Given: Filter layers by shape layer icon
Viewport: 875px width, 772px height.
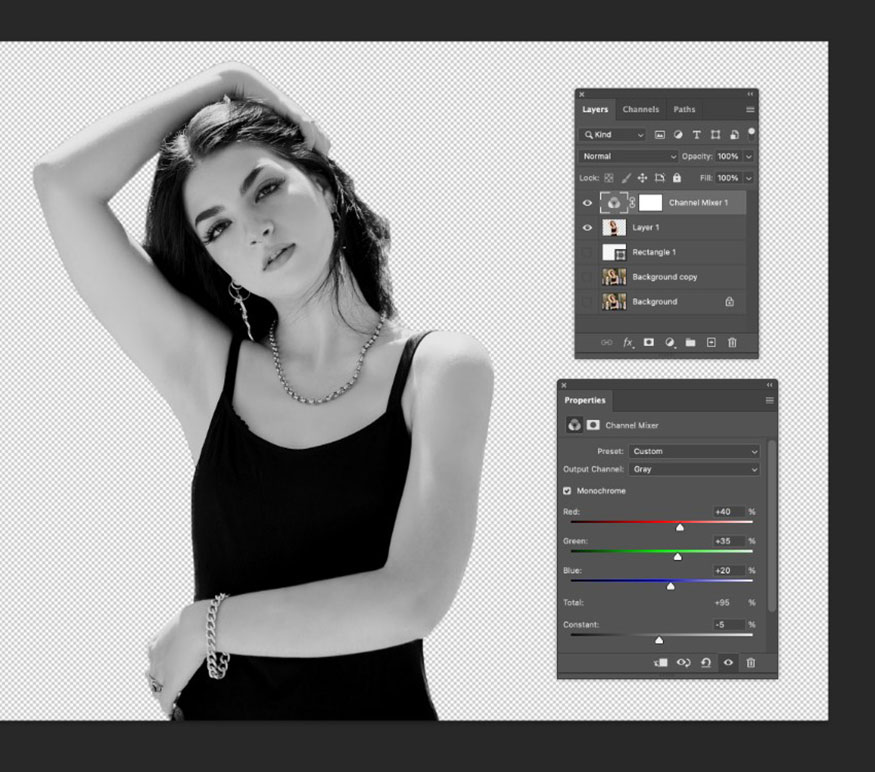Looking at the screenshot, I should coord(715,135).
